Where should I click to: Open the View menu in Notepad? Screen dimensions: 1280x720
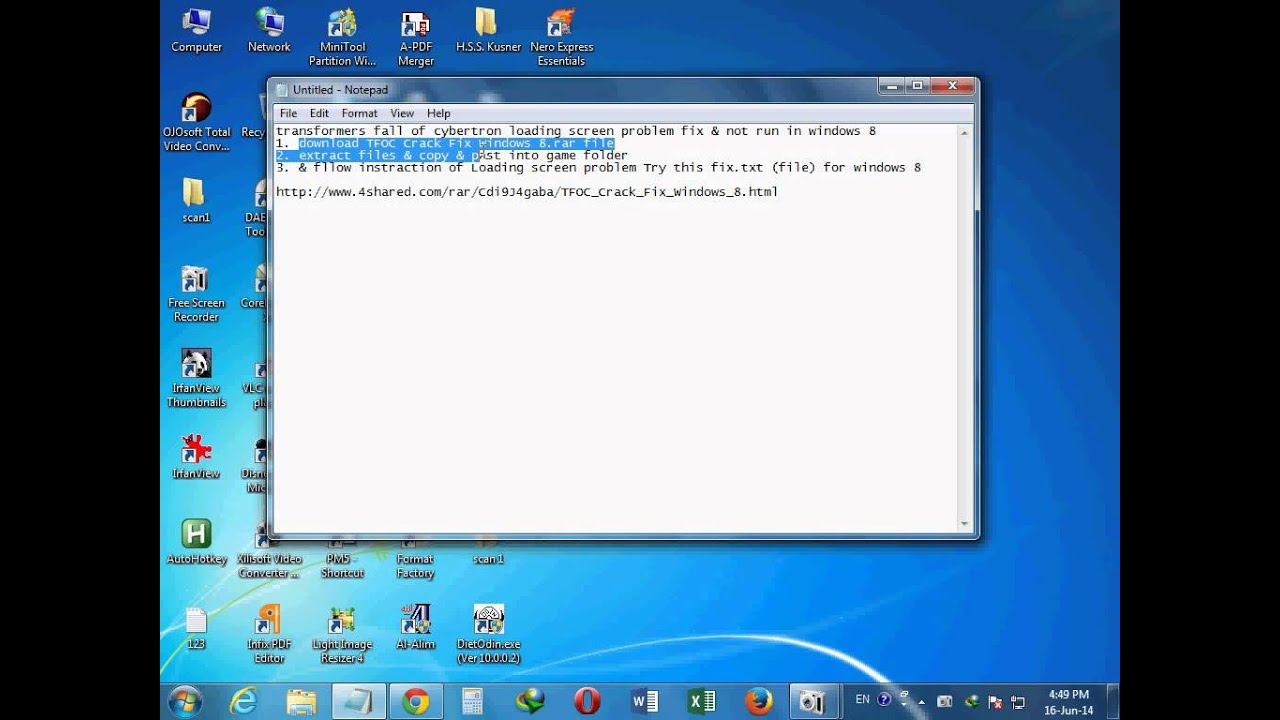(x=402, y=113)
